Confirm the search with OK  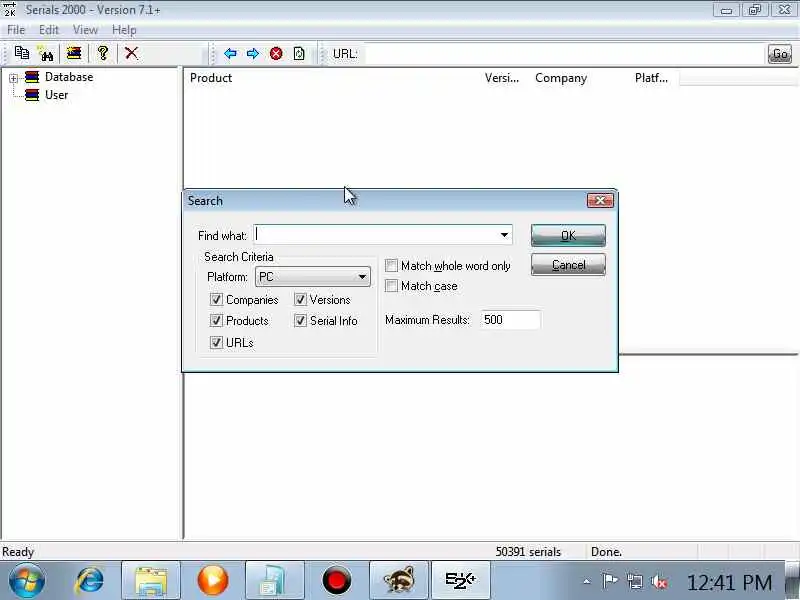point(568,235)
